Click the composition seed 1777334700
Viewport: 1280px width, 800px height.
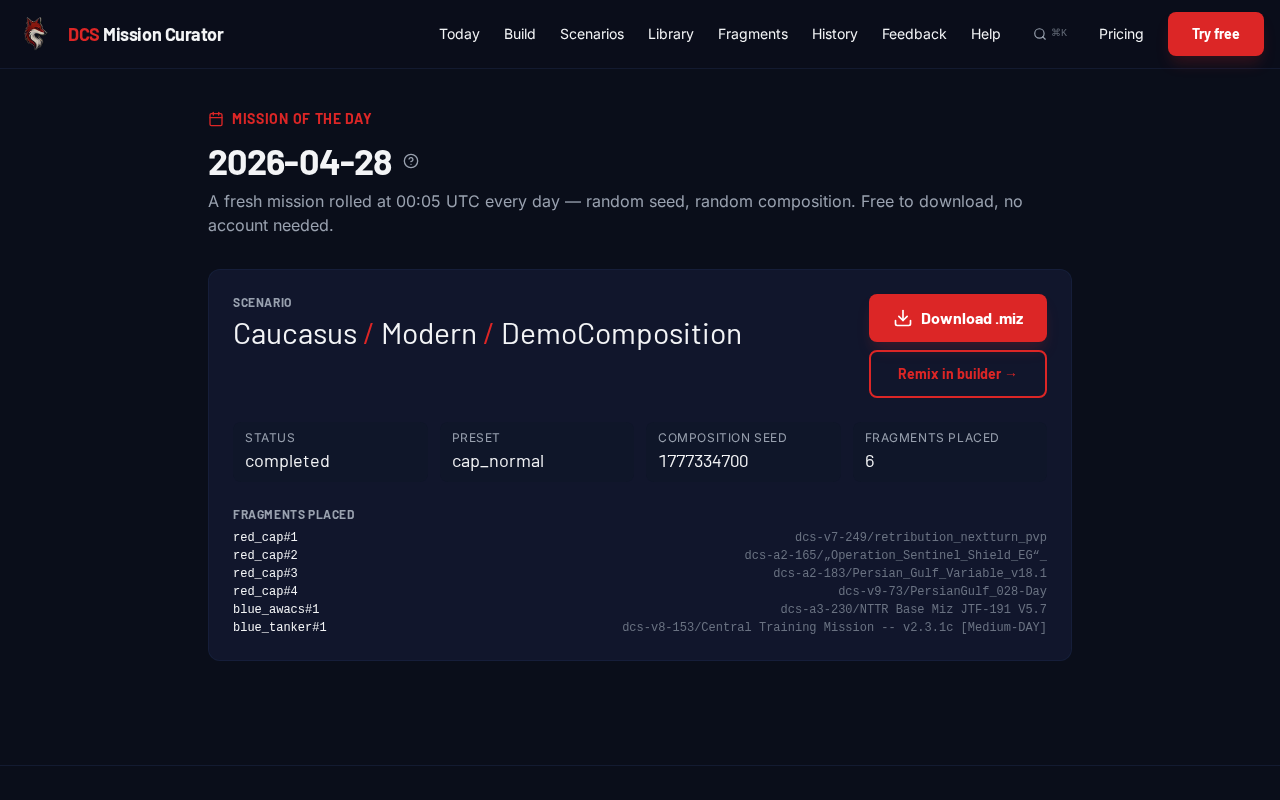coord(703,461)
